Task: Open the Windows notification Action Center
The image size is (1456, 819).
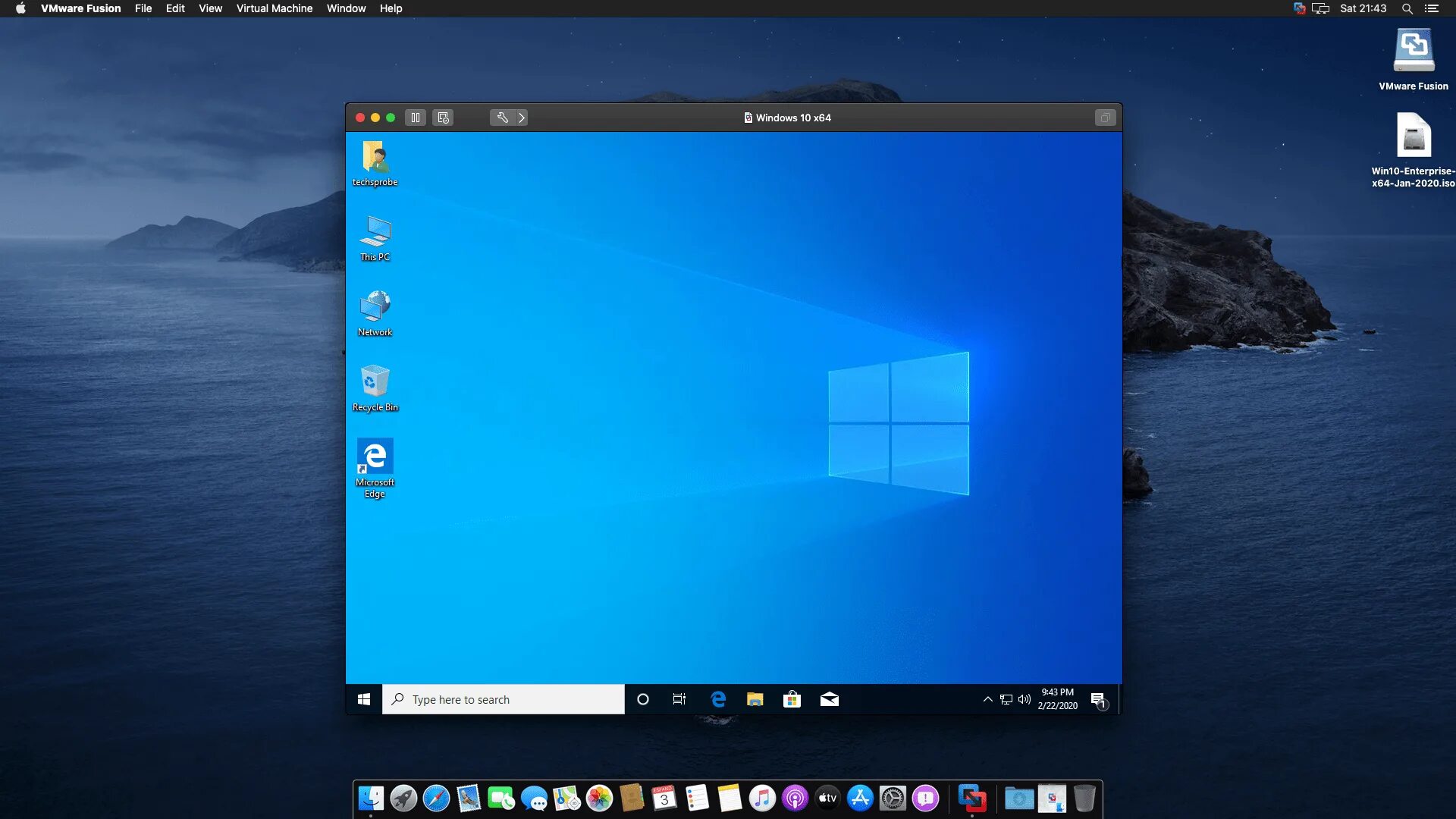Action: pyautogui.click(x=1098, y=699)
